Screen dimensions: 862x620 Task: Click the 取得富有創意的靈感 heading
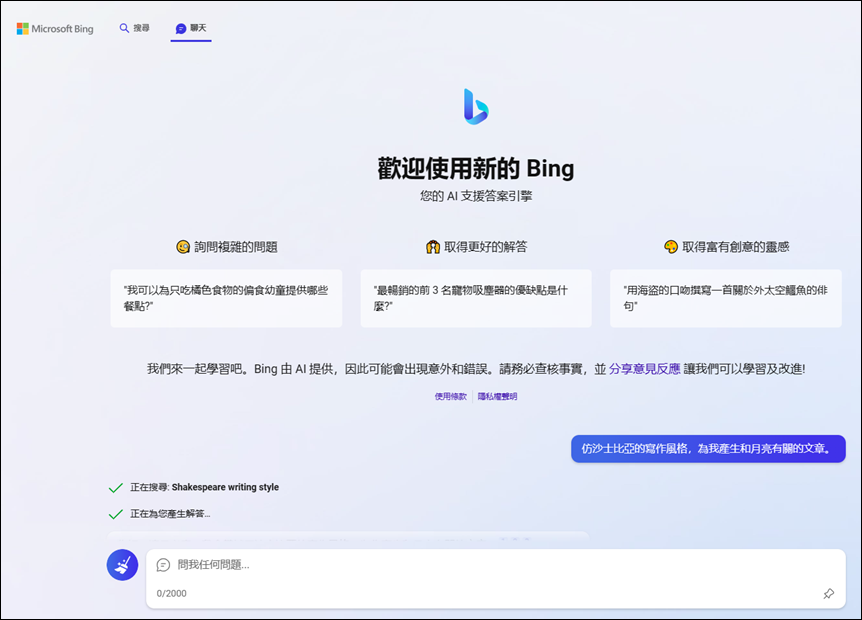736,247
